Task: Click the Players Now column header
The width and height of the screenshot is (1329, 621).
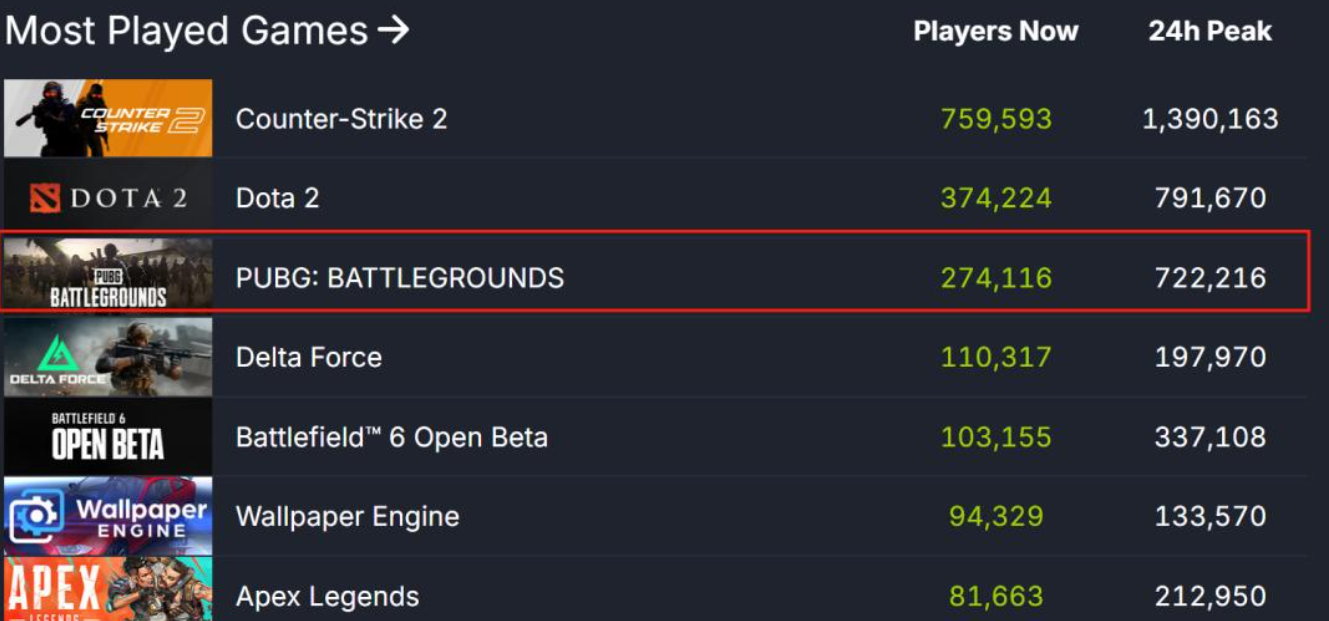Action: pos(995,31)
